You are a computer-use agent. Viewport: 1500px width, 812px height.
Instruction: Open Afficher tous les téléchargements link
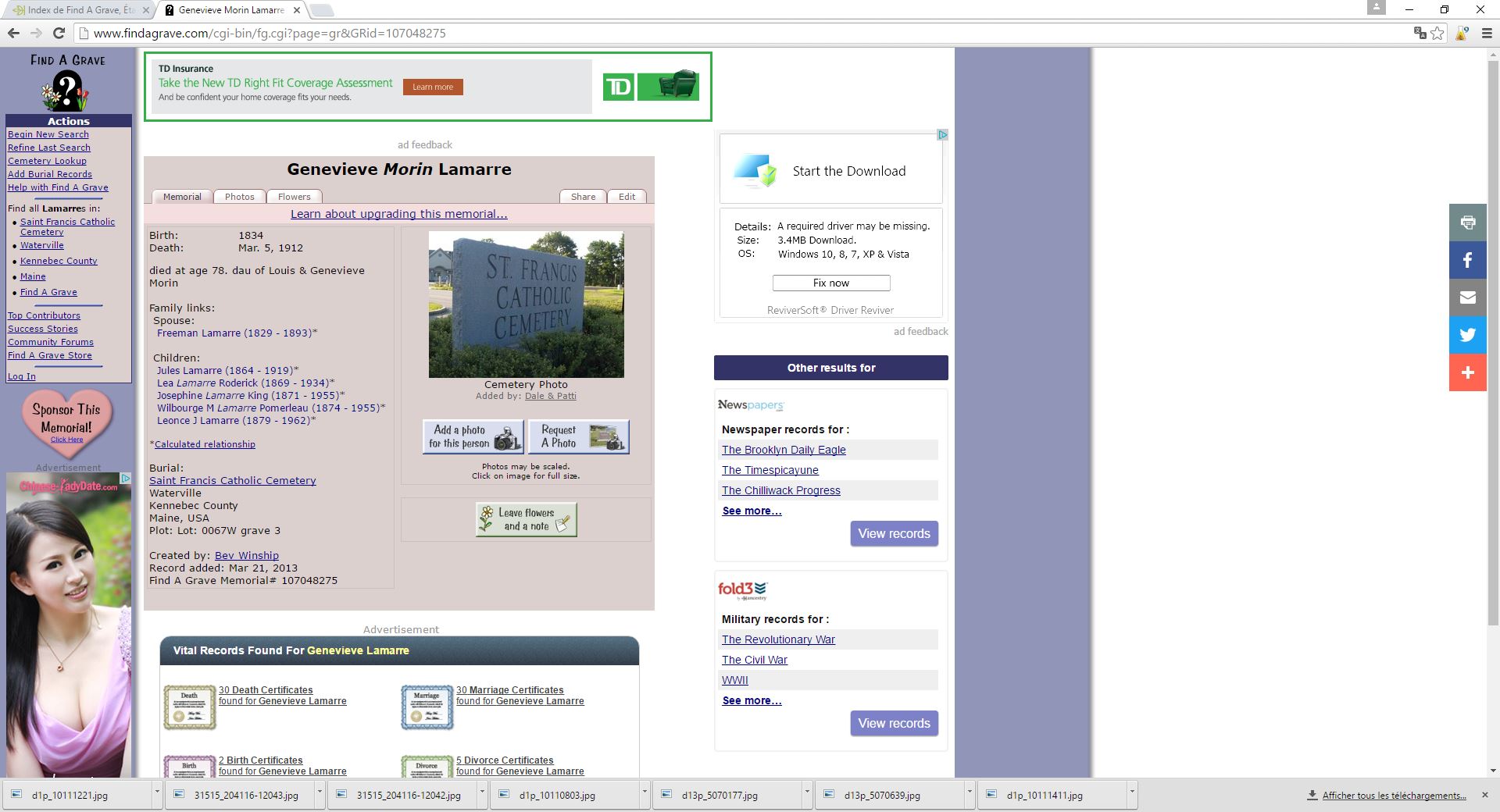click(1394, 795)
